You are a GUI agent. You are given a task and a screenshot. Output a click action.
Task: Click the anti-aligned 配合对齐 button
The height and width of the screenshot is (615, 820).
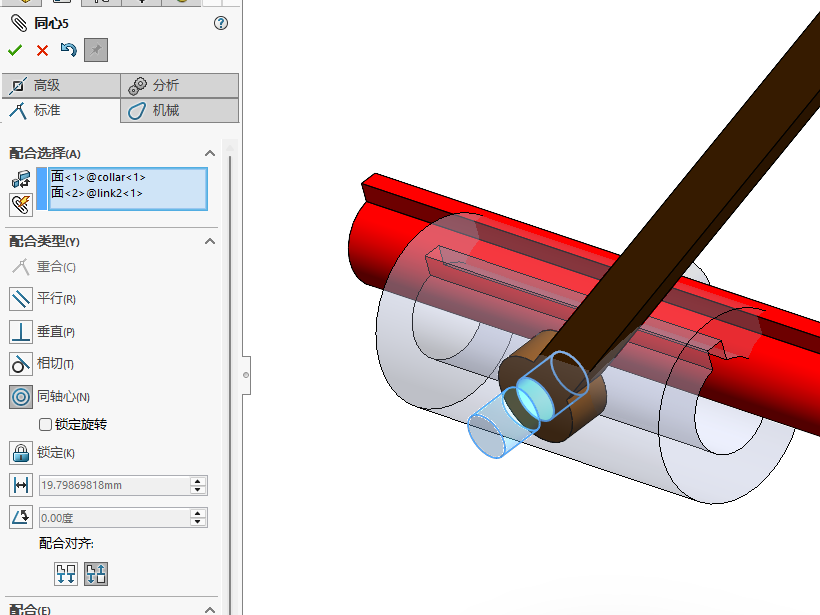pos(96,574)
